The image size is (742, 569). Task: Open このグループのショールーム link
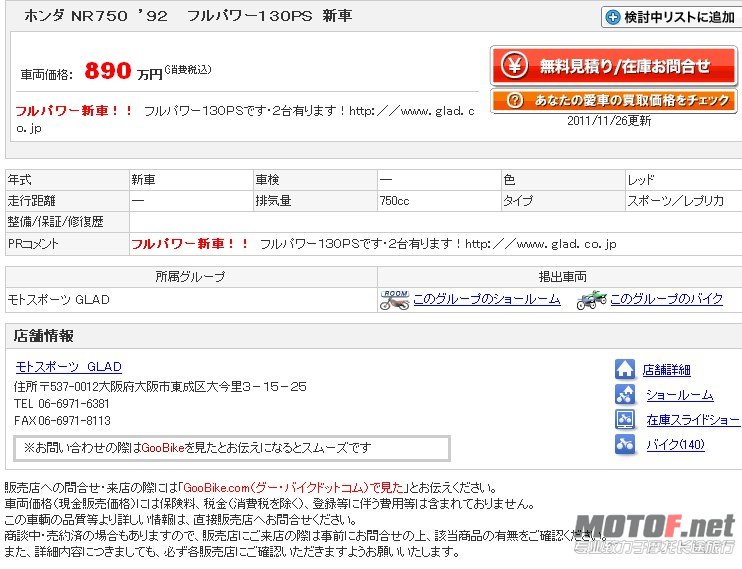(x=486, y=299)
